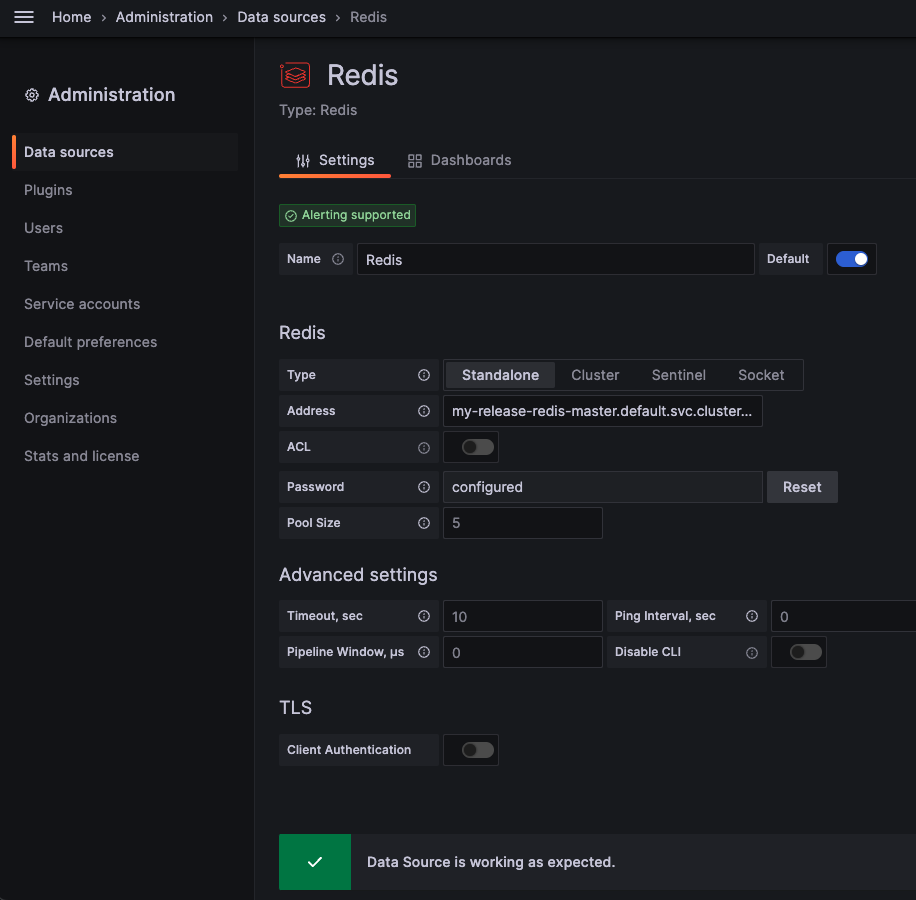Open Default preferences in sidebar
This screenshot has height=900, width=916.
tap(91, 342)
